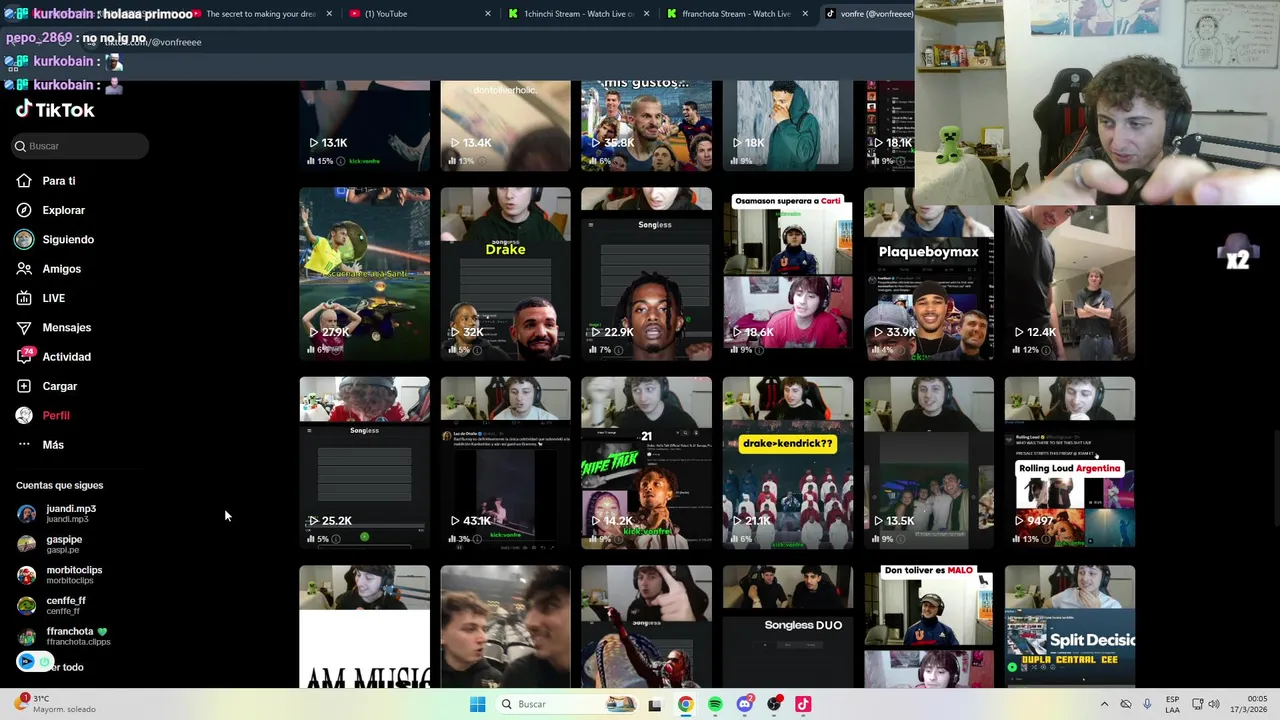1280x720 pixels.
Task: Open the video with 13.5K views
Action: click(x=929, y=462)
